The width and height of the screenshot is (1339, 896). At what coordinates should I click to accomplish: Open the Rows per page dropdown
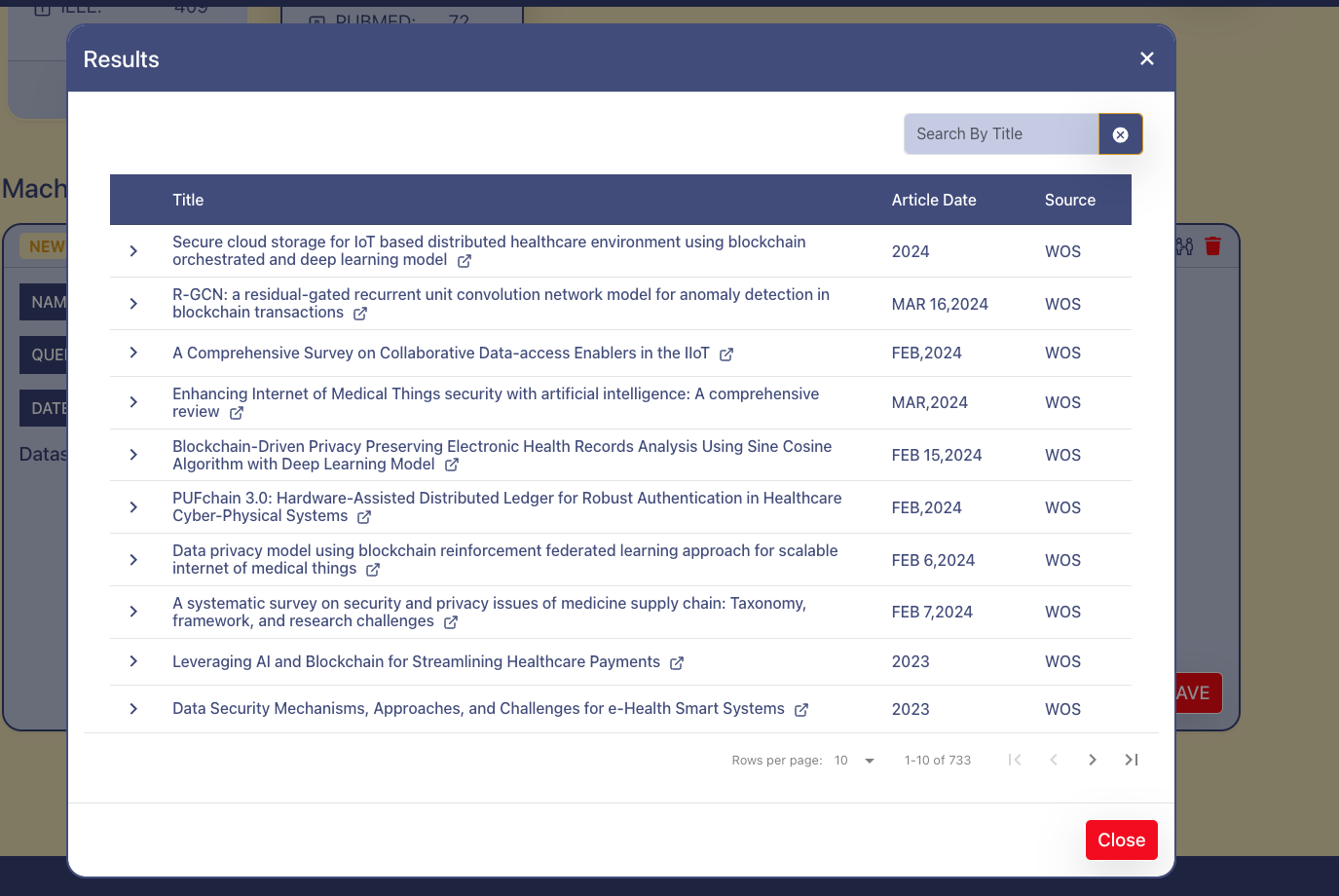(855, 761)
